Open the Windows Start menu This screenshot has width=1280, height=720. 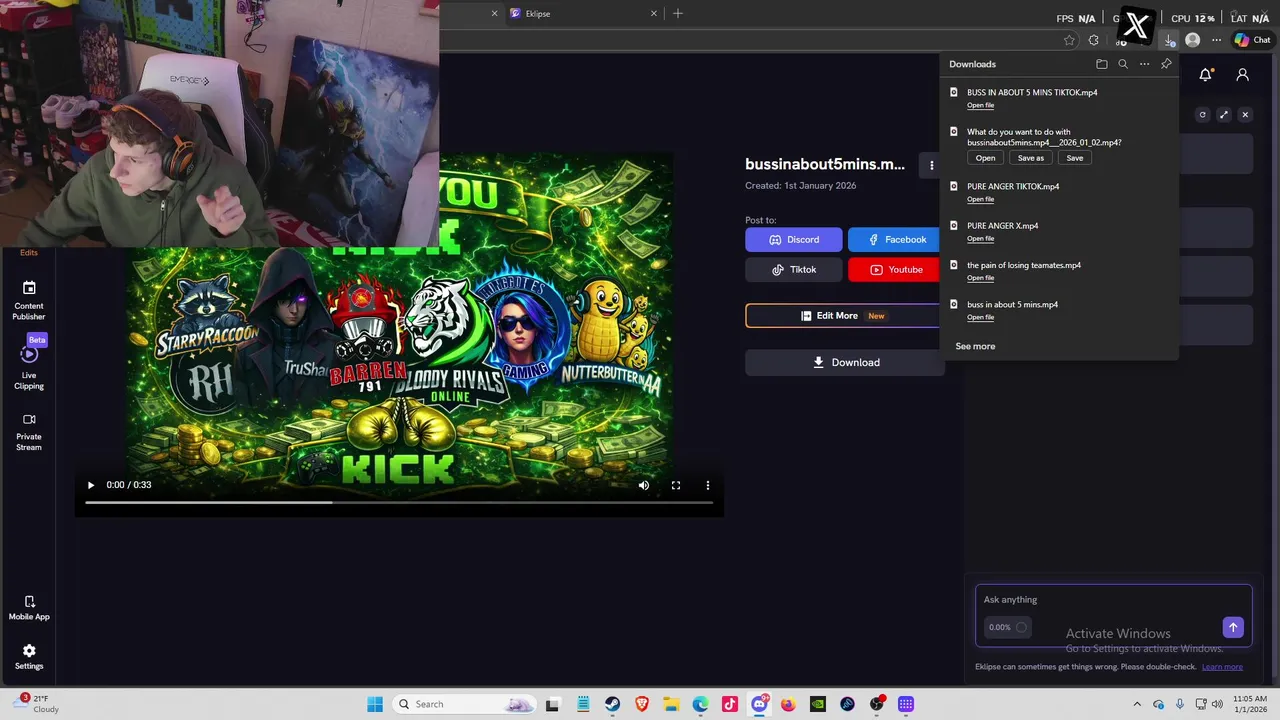[x=375, y=704]
